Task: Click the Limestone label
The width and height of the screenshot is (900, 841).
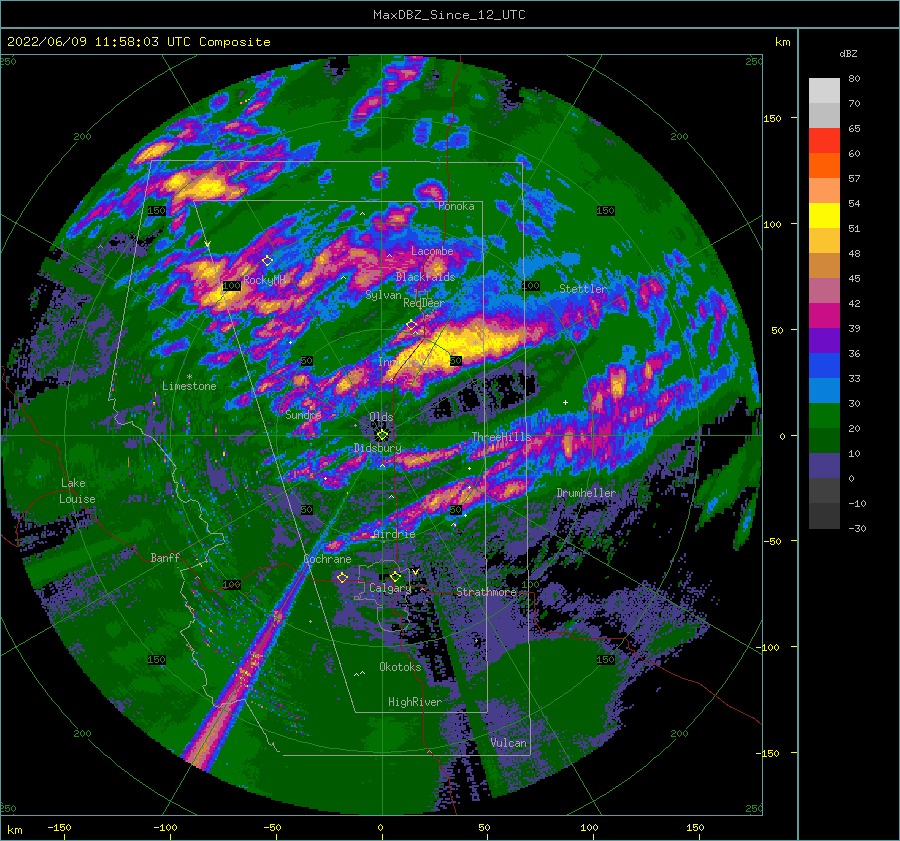Action: click(x=189, y=386)
